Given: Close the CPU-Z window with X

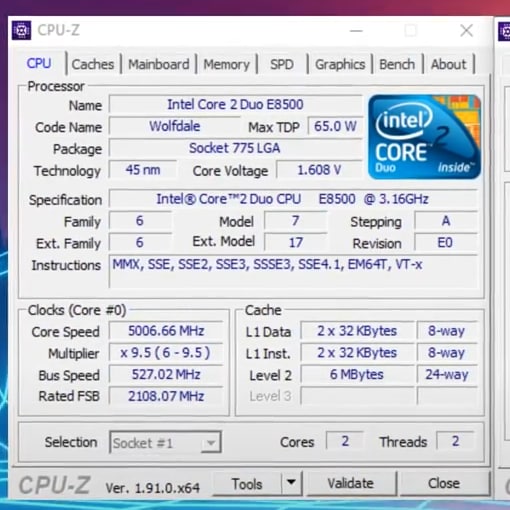Looking at the screenshot, I should tap(466, 31).
